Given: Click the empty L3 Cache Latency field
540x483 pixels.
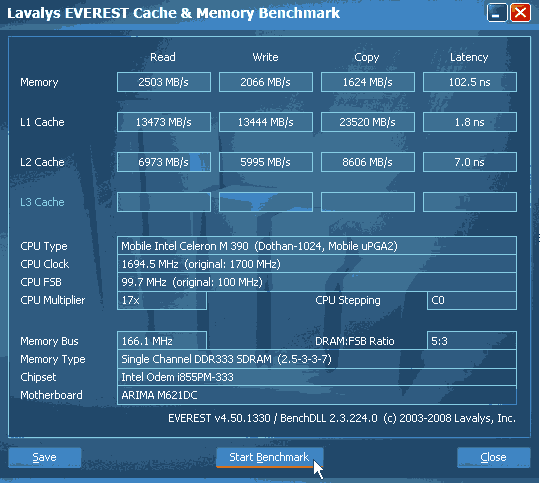Looking at the screenshot, I should coord(470,202).
